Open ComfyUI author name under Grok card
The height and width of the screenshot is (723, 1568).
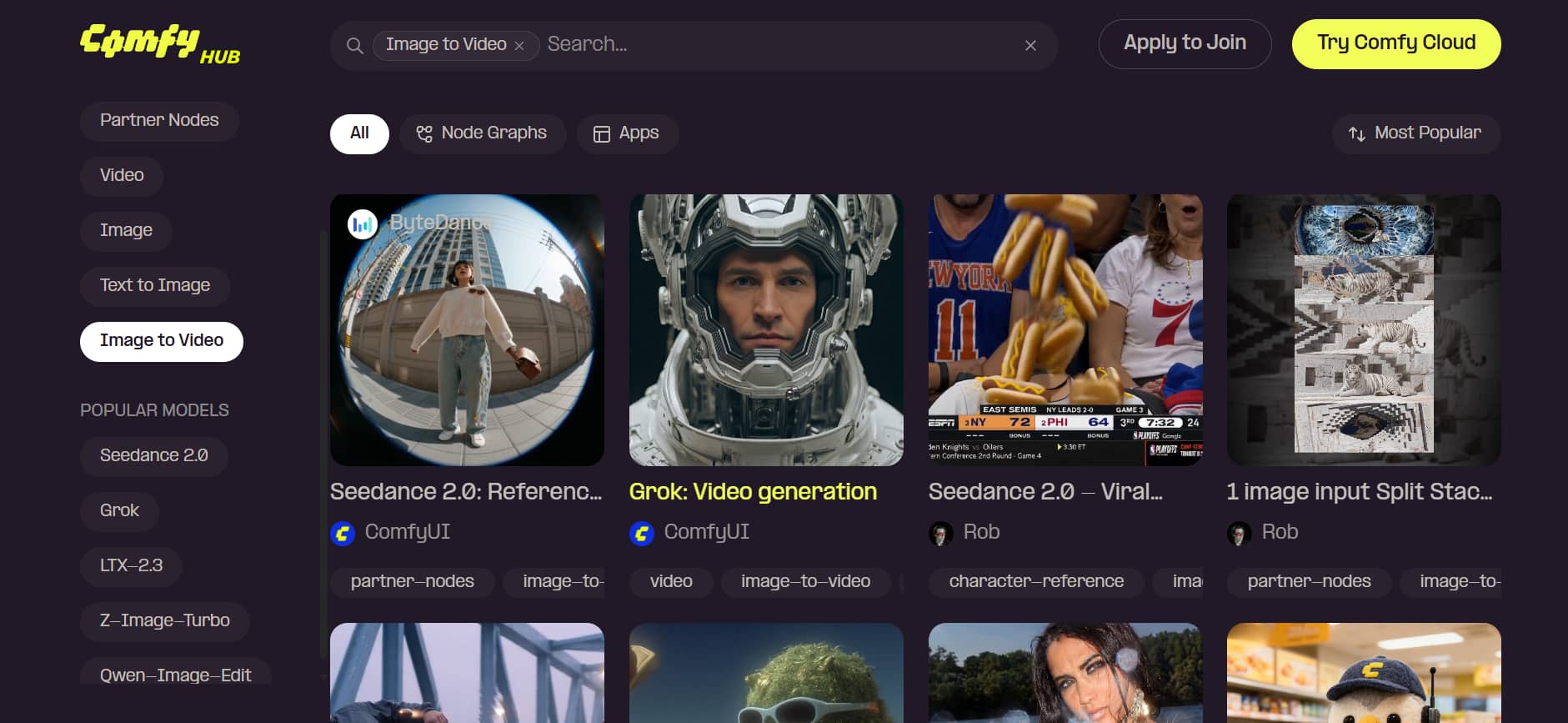[707, 532]
